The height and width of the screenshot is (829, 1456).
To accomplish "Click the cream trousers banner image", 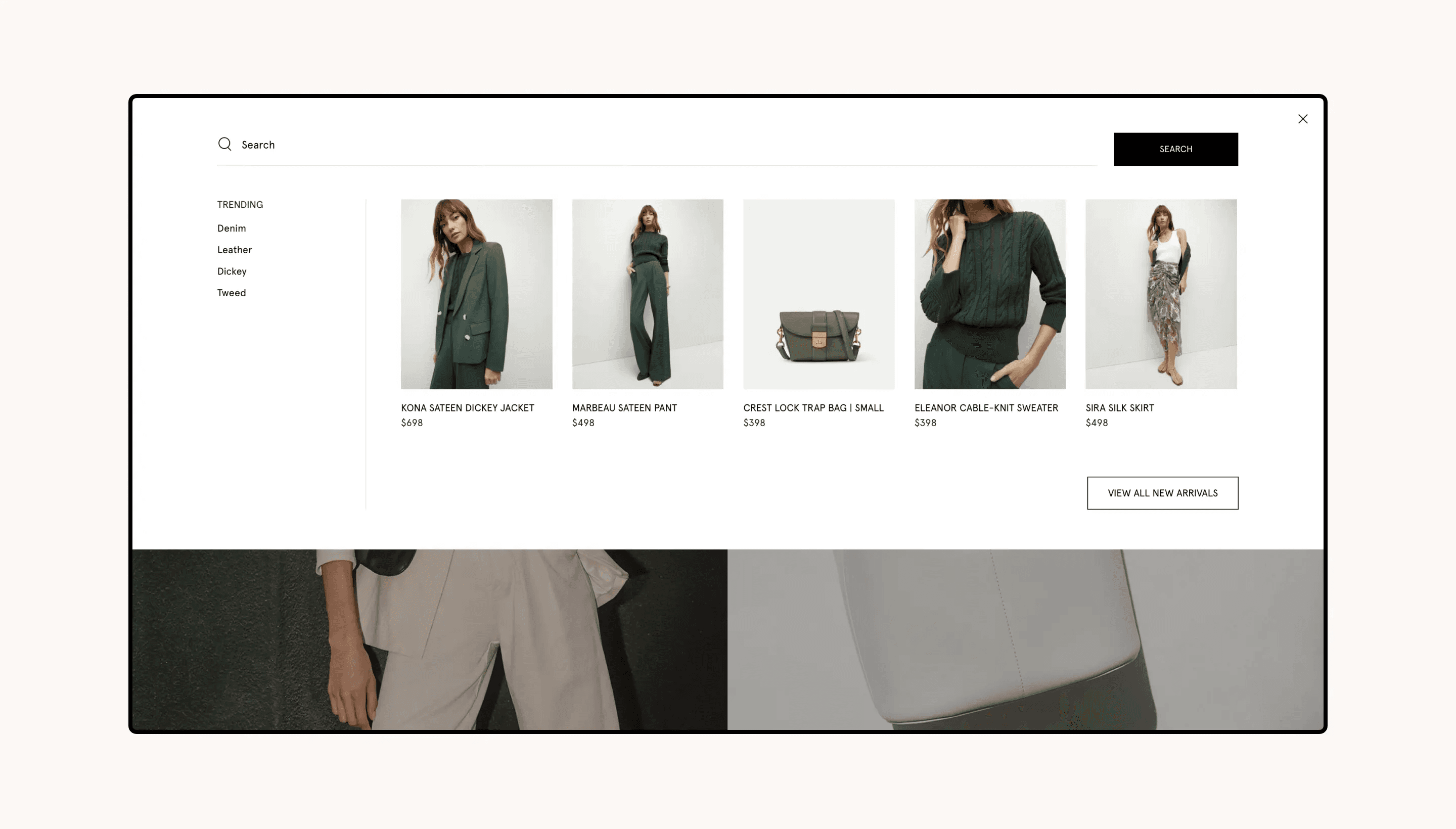I will click(x=429, y=639).
